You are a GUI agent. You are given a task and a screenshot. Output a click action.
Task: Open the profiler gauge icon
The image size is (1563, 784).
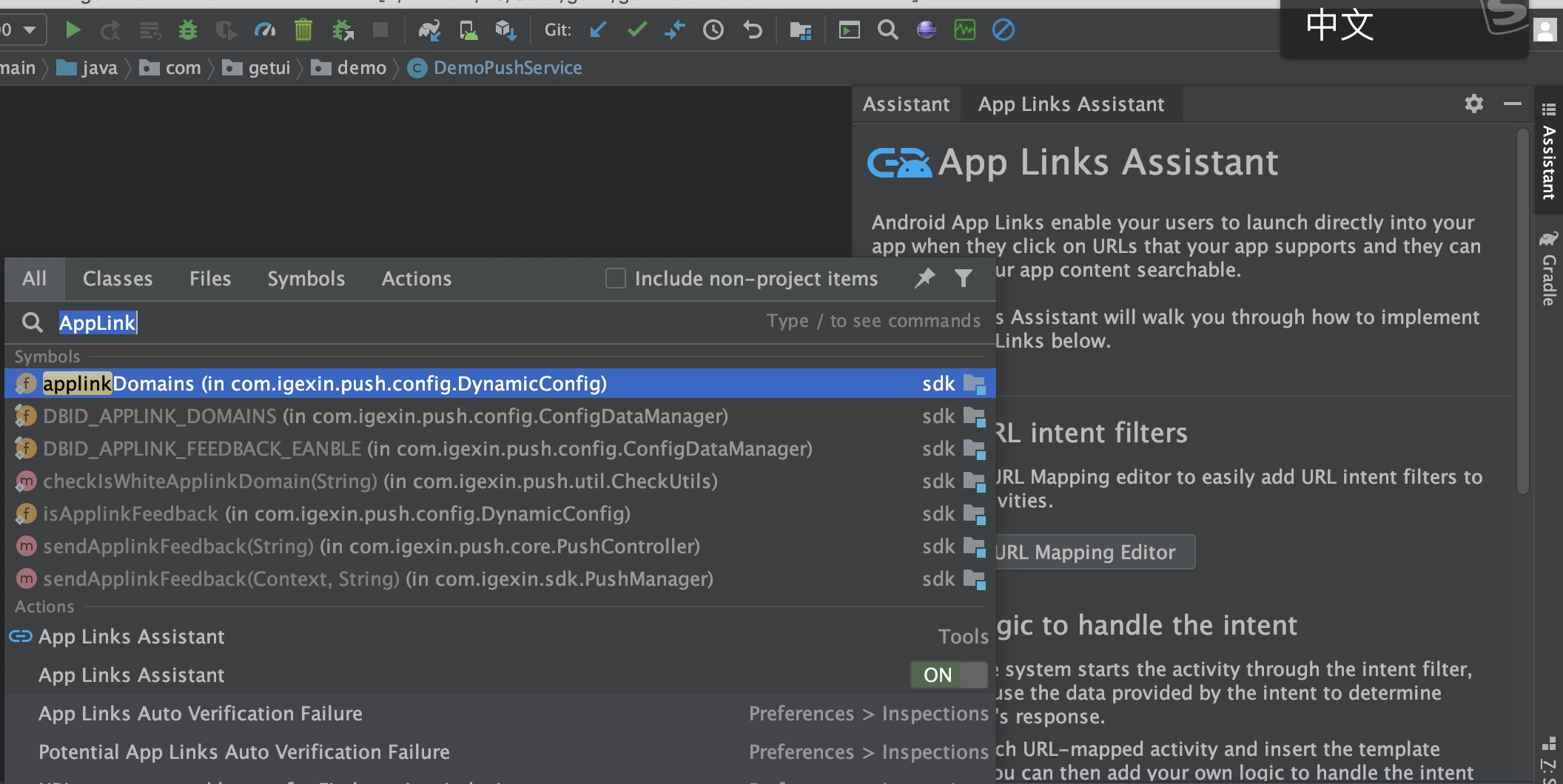click(264, 30)
